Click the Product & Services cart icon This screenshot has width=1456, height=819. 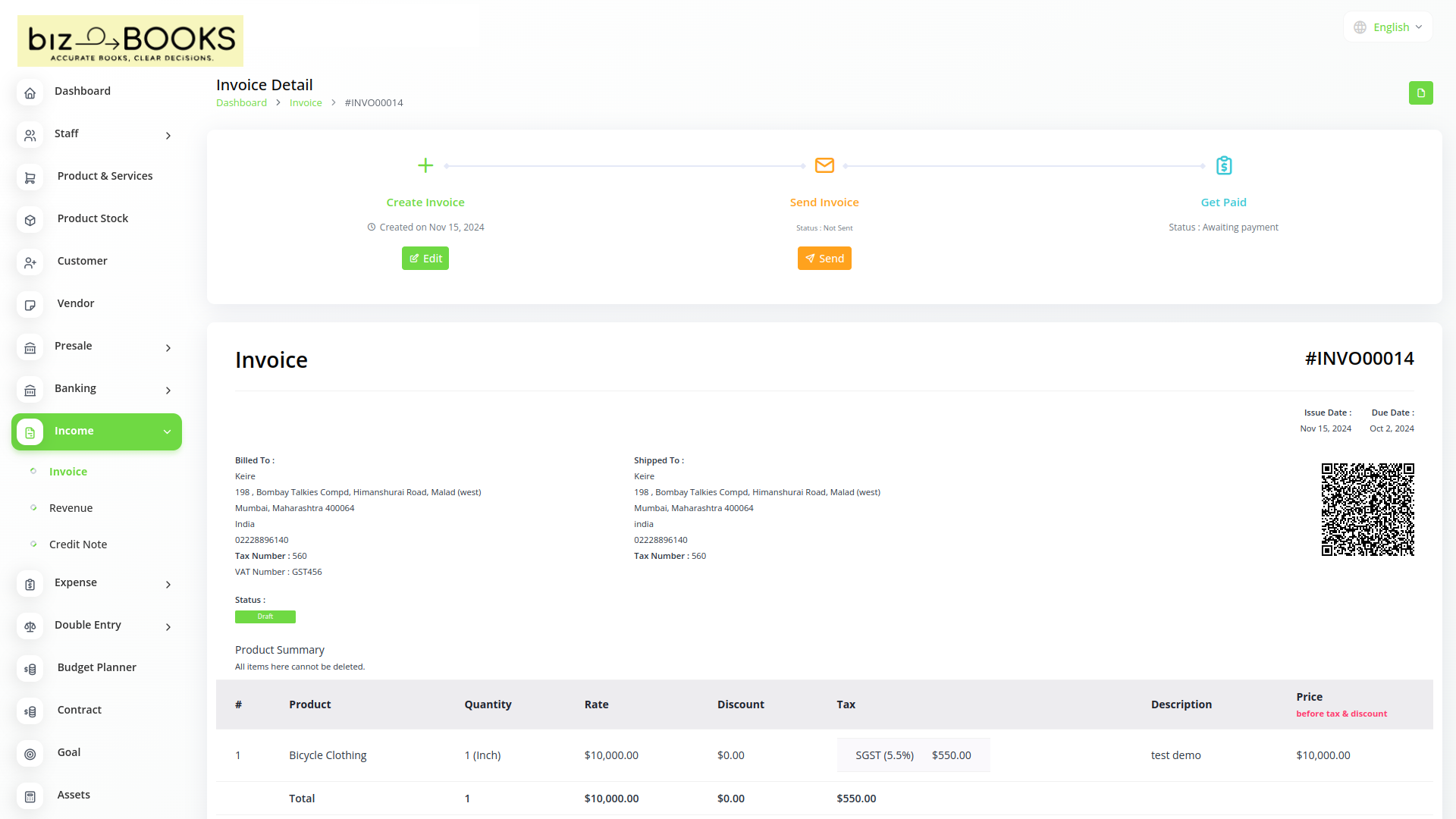pos(30,177)
